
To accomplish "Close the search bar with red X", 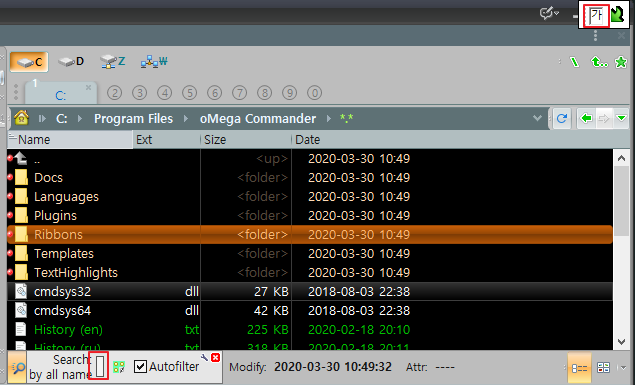I will point(215,357).
